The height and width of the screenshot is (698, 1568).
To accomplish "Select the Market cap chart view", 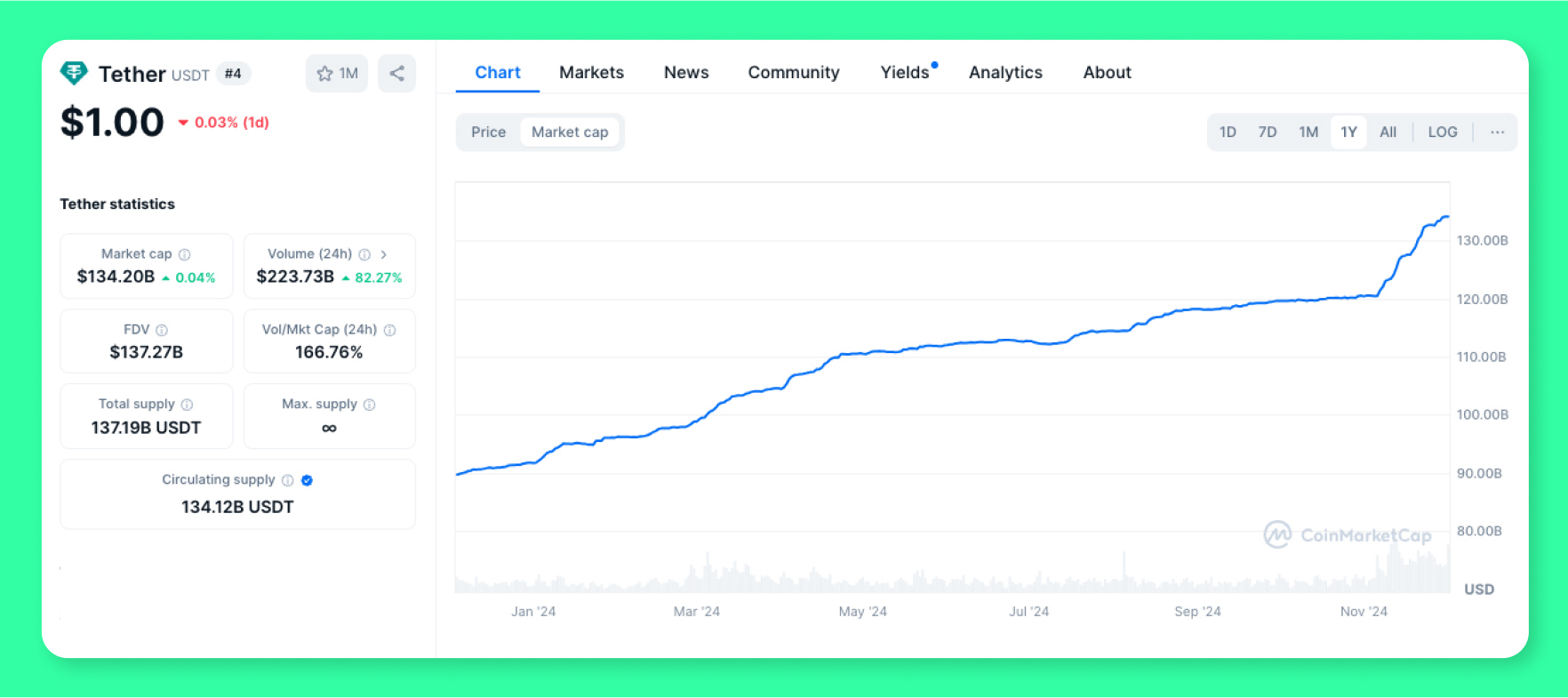I will tap(570, 132).
